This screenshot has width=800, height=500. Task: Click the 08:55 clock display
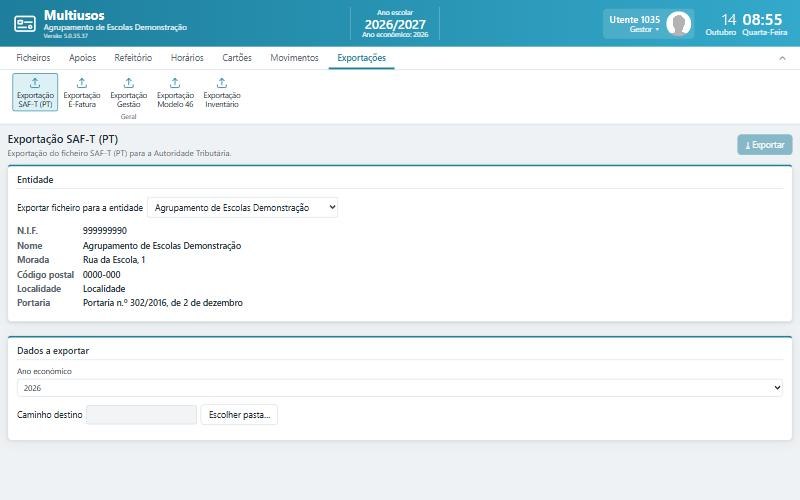click(x=762, y=19)
